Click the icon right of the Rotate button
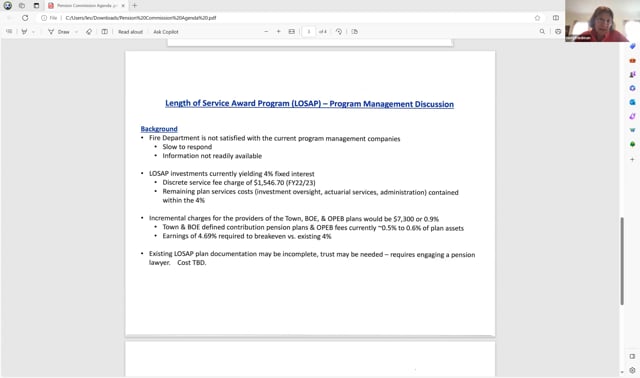This screenshot has width=640, height=378. click(x=354, y=31)
